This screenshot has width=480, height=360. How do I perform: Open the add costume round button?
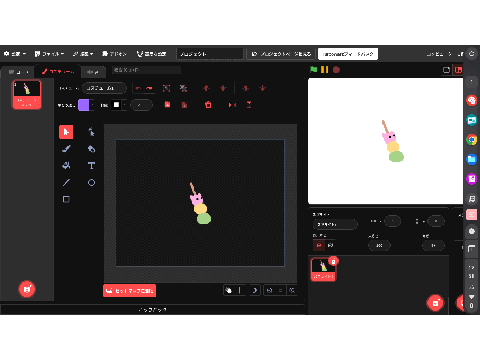27,289
